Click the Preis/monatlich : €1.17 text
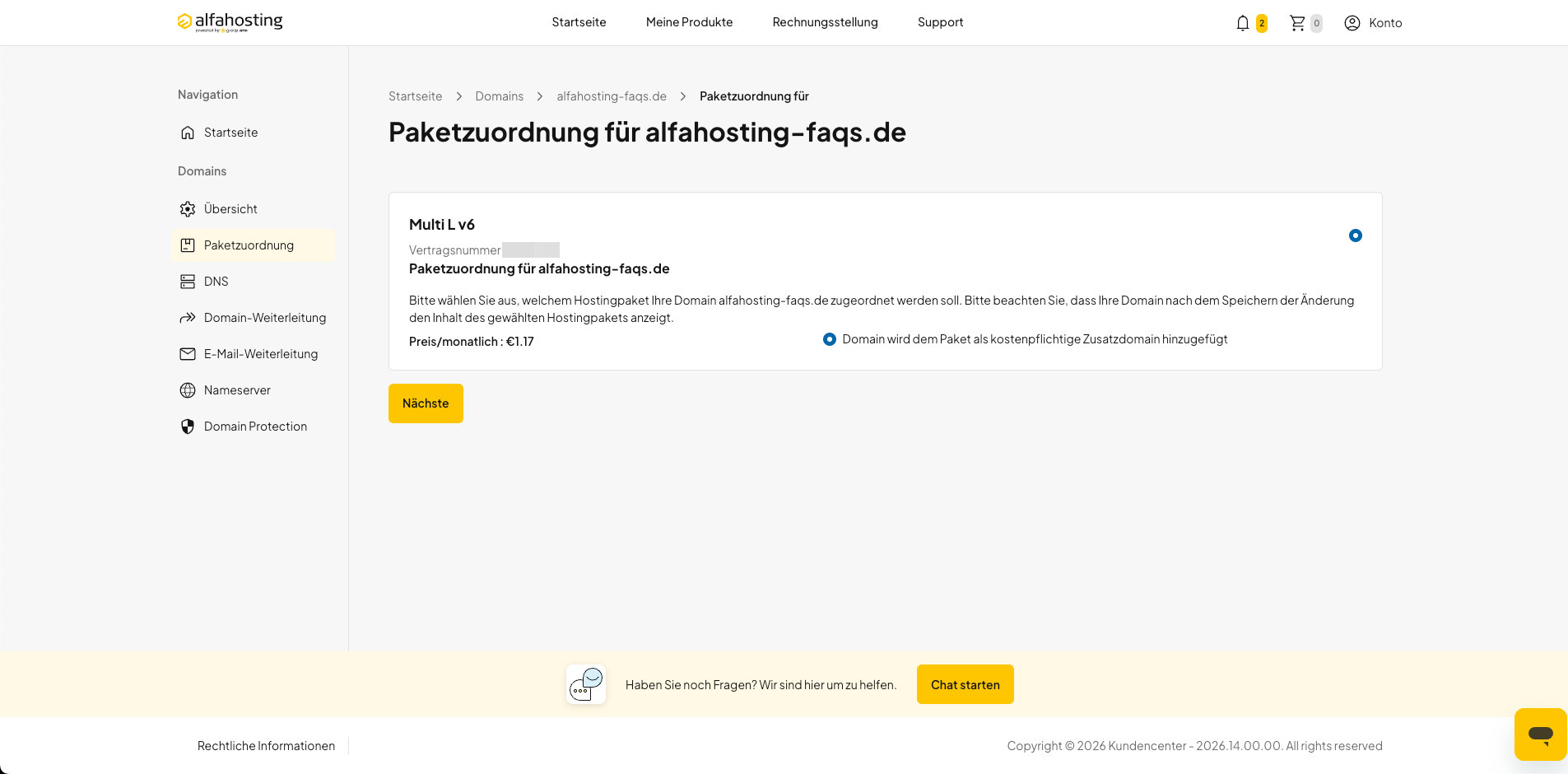 (x=472, y=342)
